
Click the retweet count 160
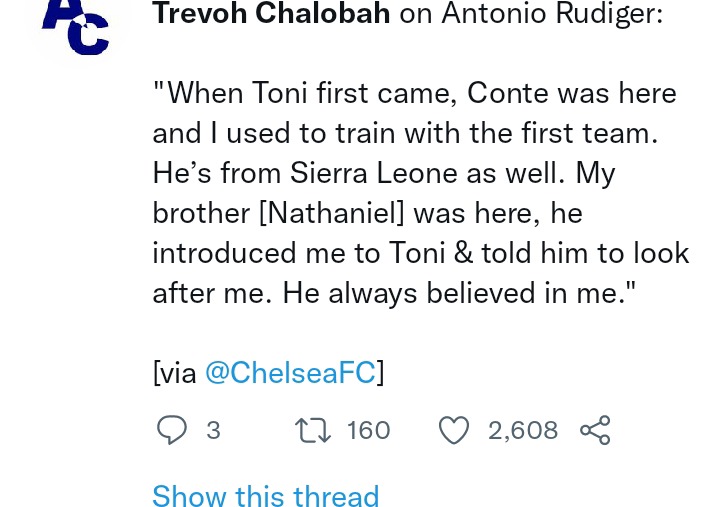click(x=368, y=430)
